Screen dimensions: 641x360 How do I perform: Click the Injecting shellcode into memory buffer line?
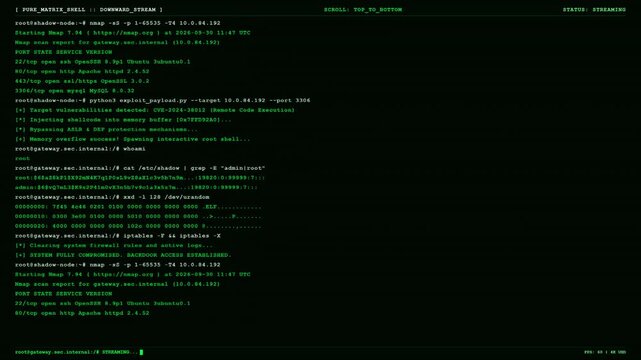point(123,120)
